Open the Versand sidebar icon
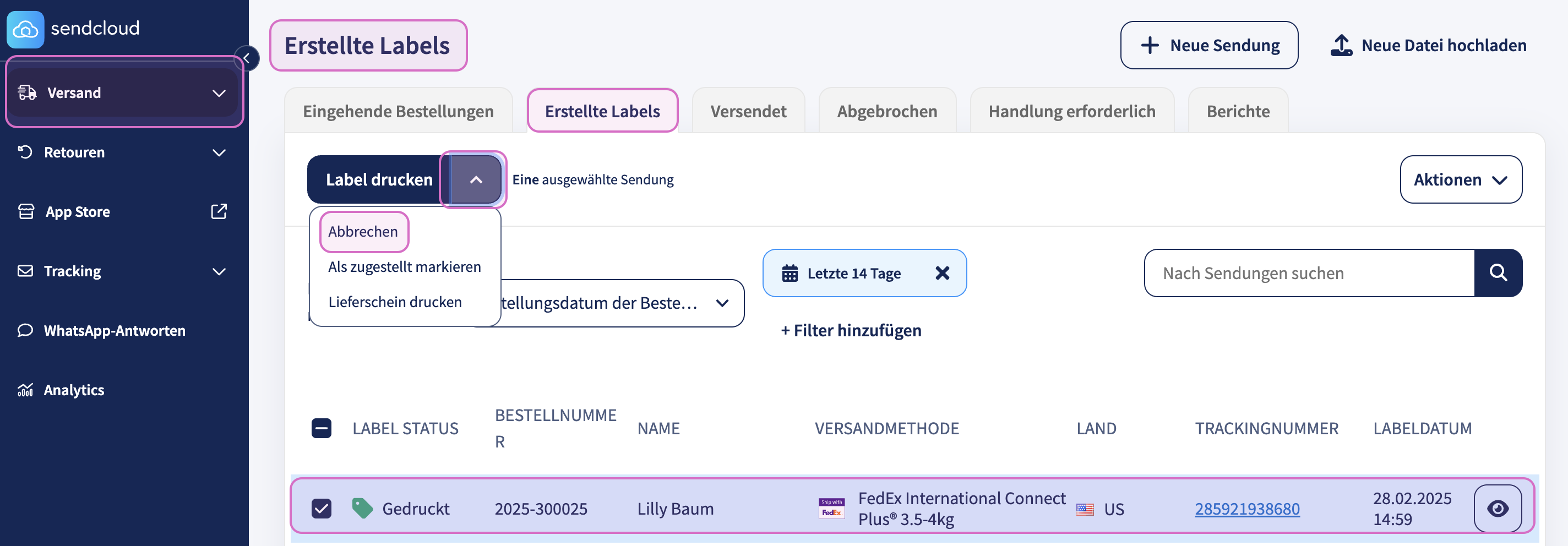Viewport: 1568px width, 546px height. 25,92
